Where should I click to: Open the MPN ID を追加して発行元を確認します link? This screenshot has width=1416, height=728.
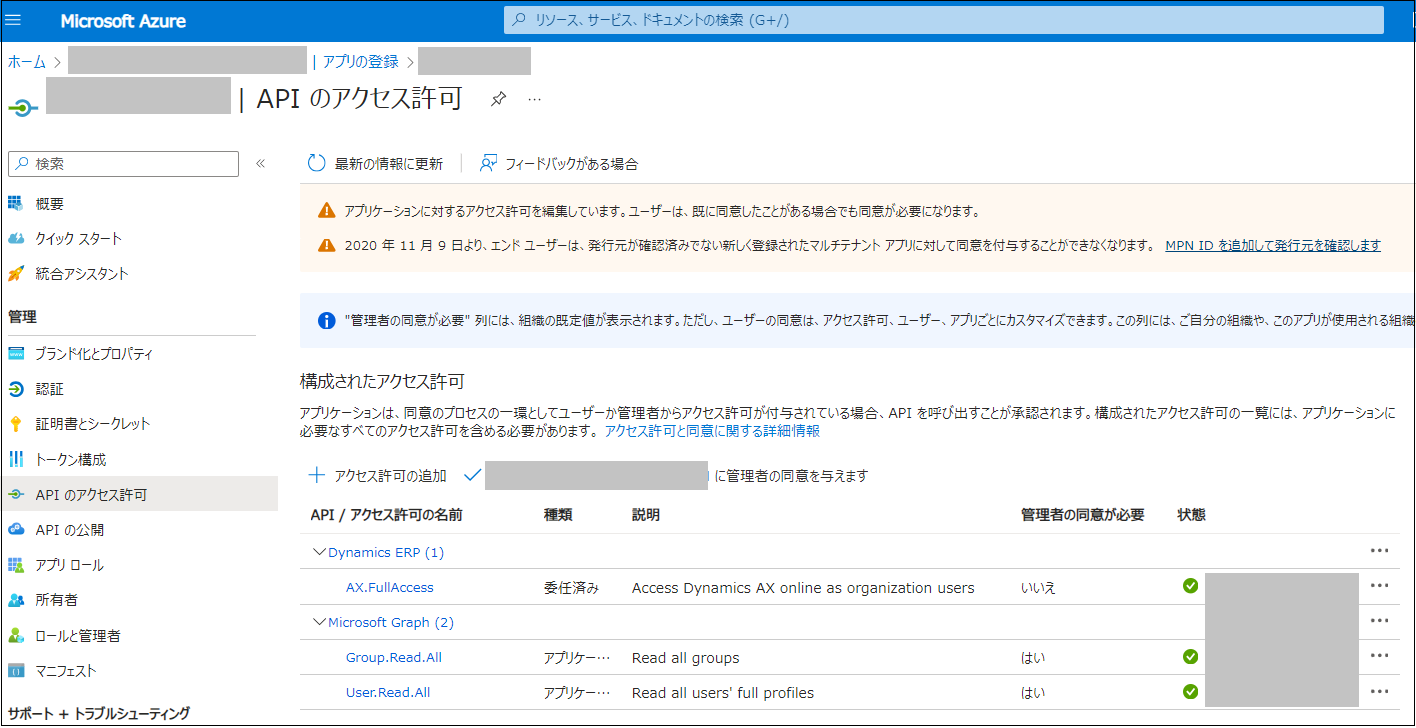point(1273,245)
